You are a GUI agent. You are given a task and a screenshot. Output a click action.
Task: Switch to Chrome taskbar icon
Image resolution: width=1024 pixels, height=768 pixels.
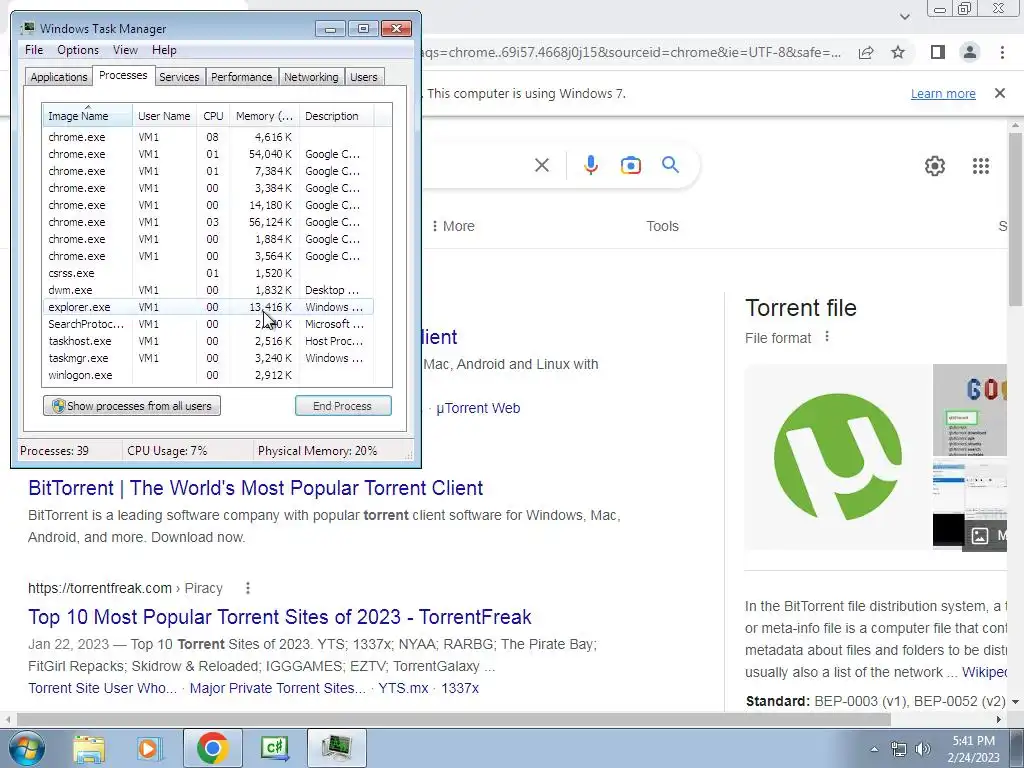tap(212, 748)
